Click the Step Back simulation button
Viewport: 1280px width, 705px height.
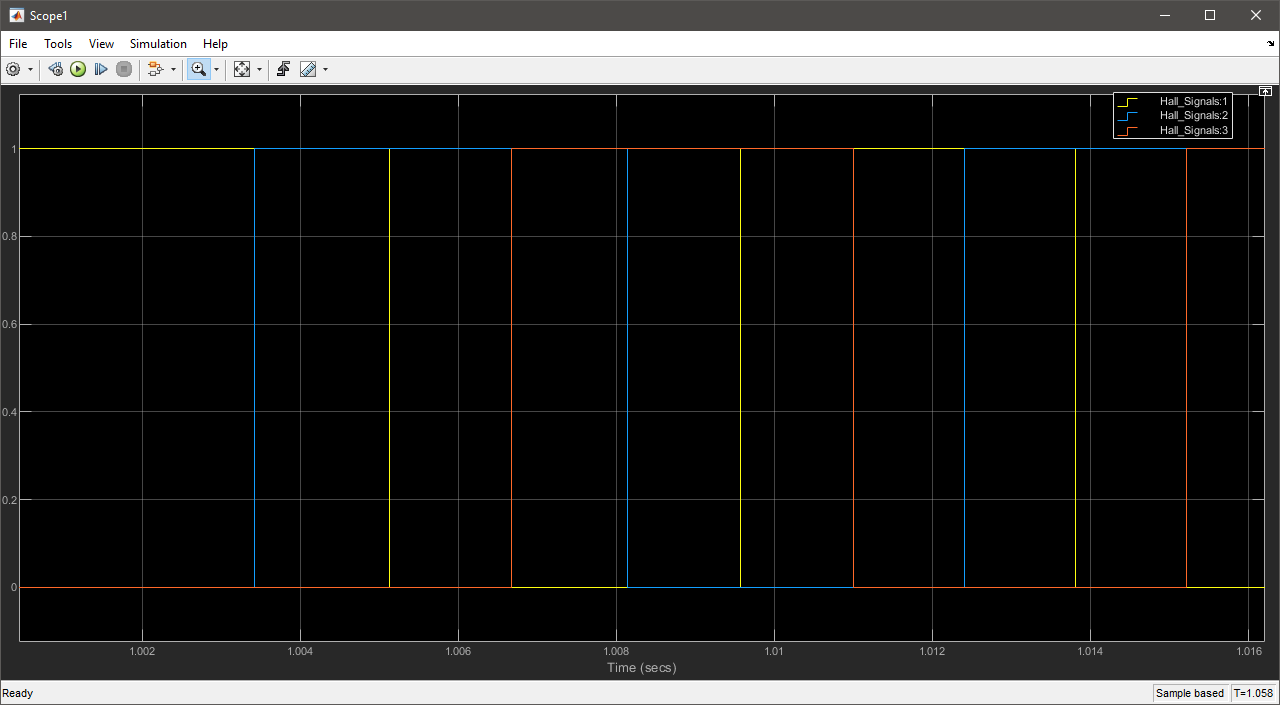point(56,69)
